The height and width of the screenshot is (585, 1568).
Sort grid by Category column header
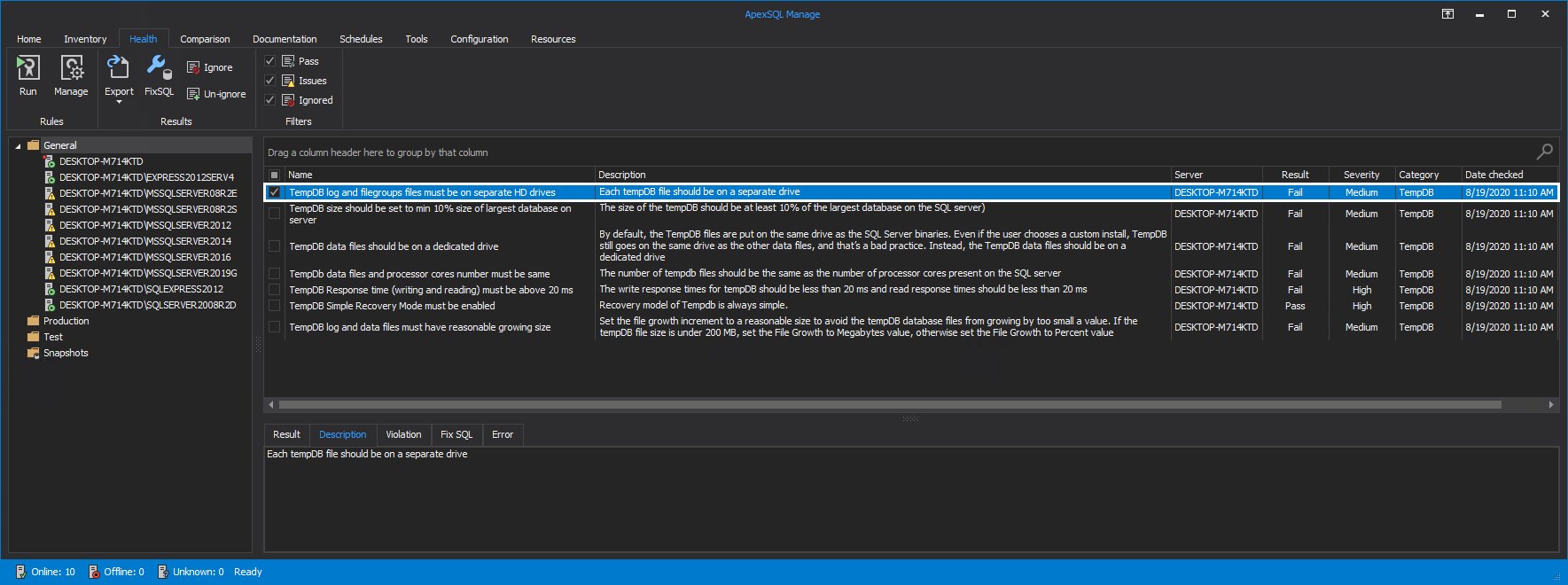click(1428, 175)
